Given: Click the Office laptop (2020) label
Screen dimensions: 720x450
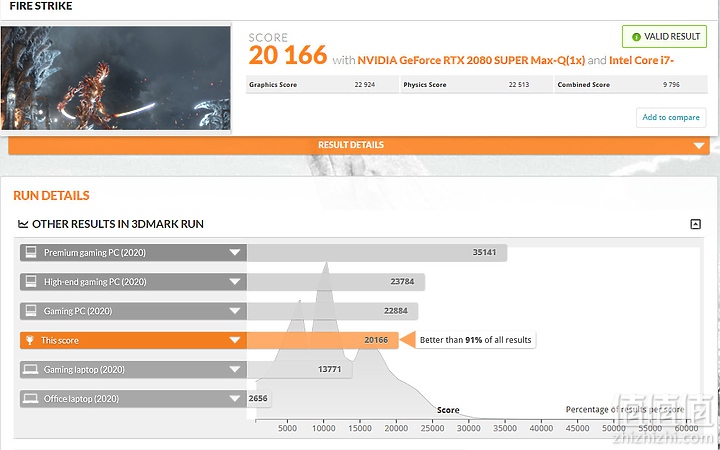Looking at the screenshot, I should [x=81, y=399].
